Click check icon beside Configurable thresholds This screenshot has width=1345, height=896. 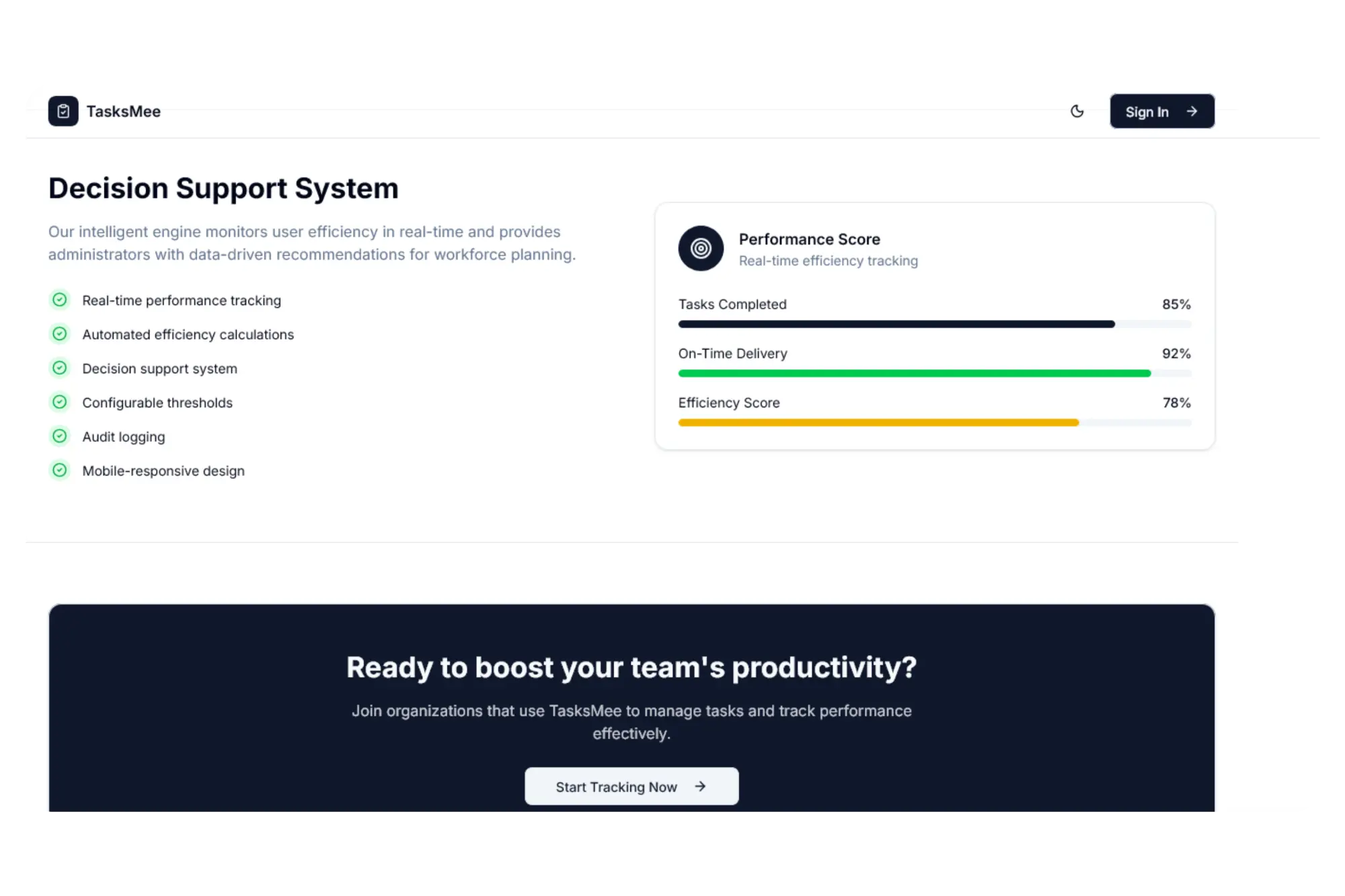click(60, 402)
